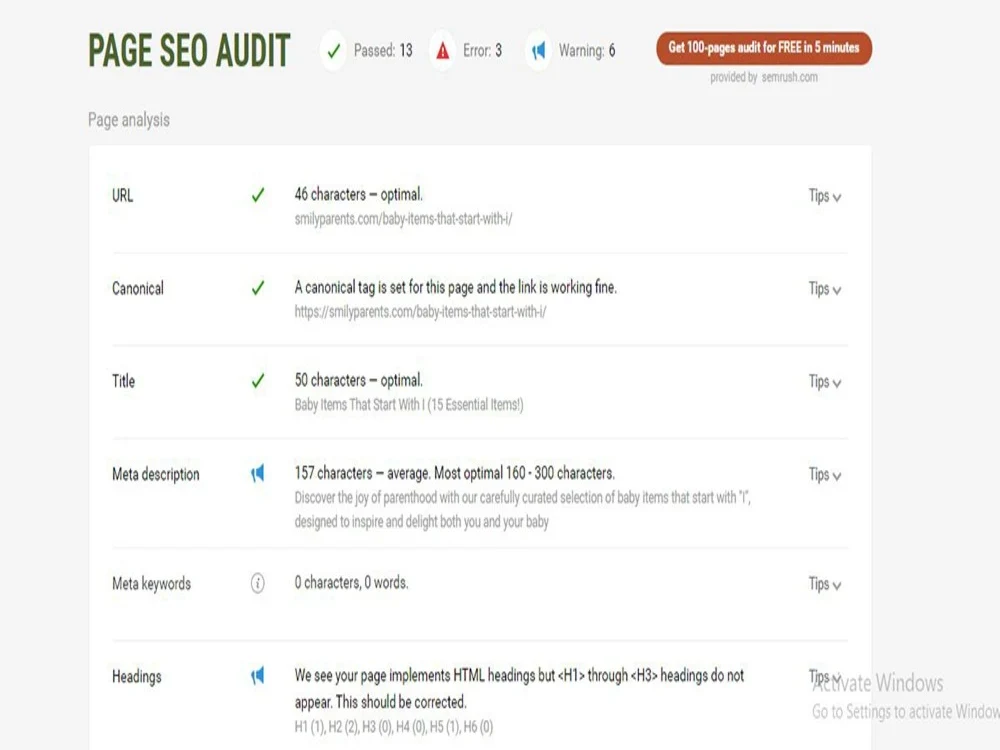Click the green checkmark beside Canonical
Image resolution: width=1000 pixels, height=750 pixels.
pyautogui.click(x=258, y=288)
